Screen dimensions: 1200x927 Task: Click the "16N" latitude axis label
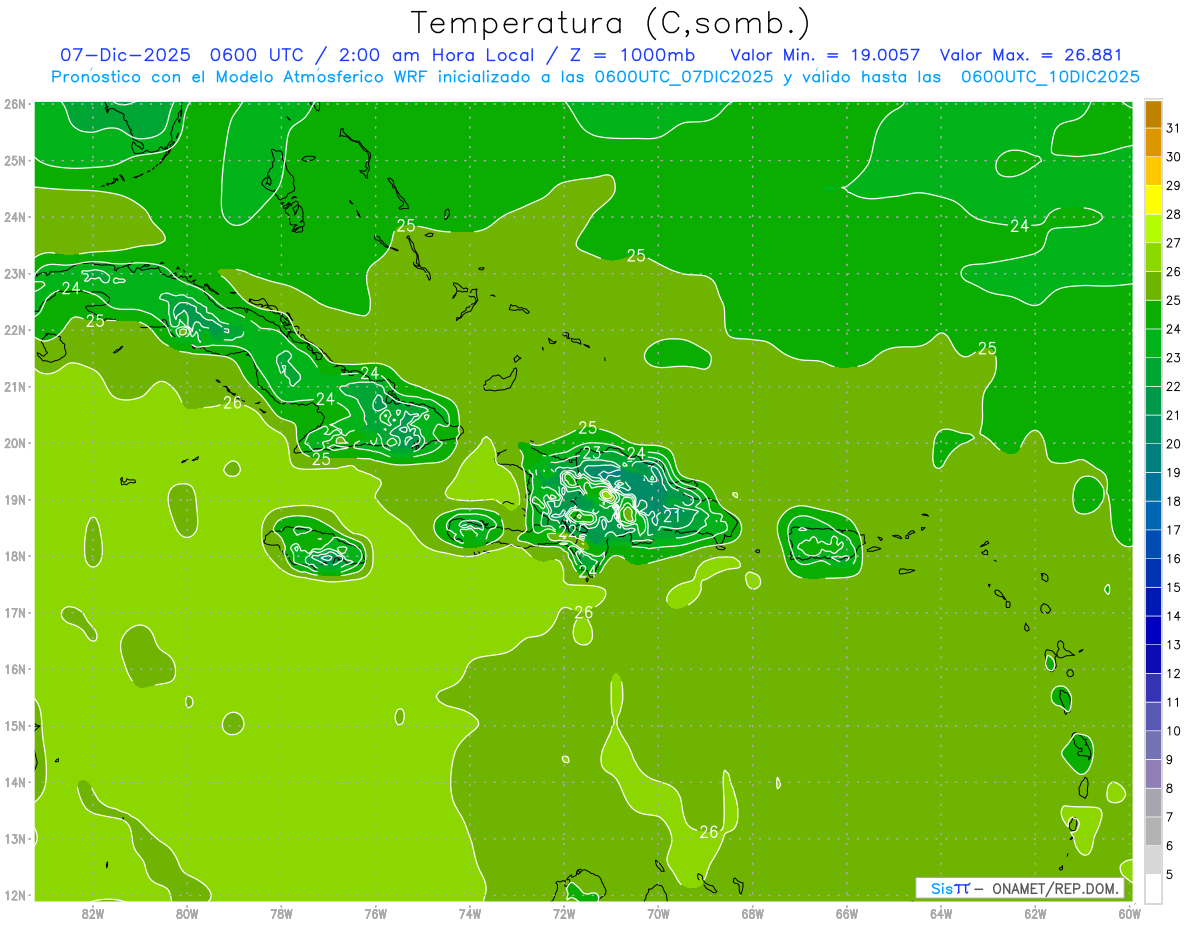tap(15, 669)
